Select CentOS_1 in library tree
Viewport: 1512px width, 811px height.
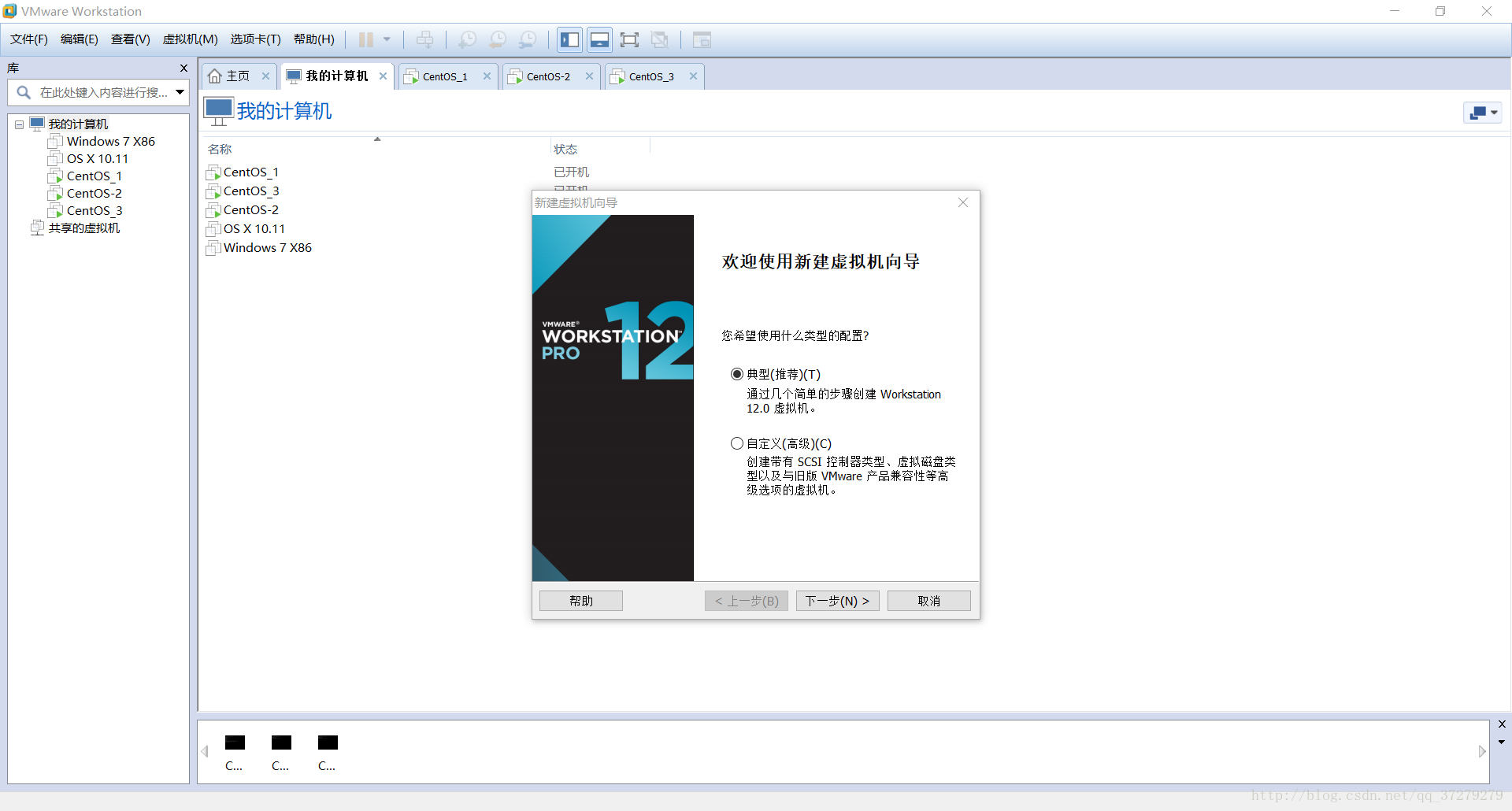pos(94,176)
